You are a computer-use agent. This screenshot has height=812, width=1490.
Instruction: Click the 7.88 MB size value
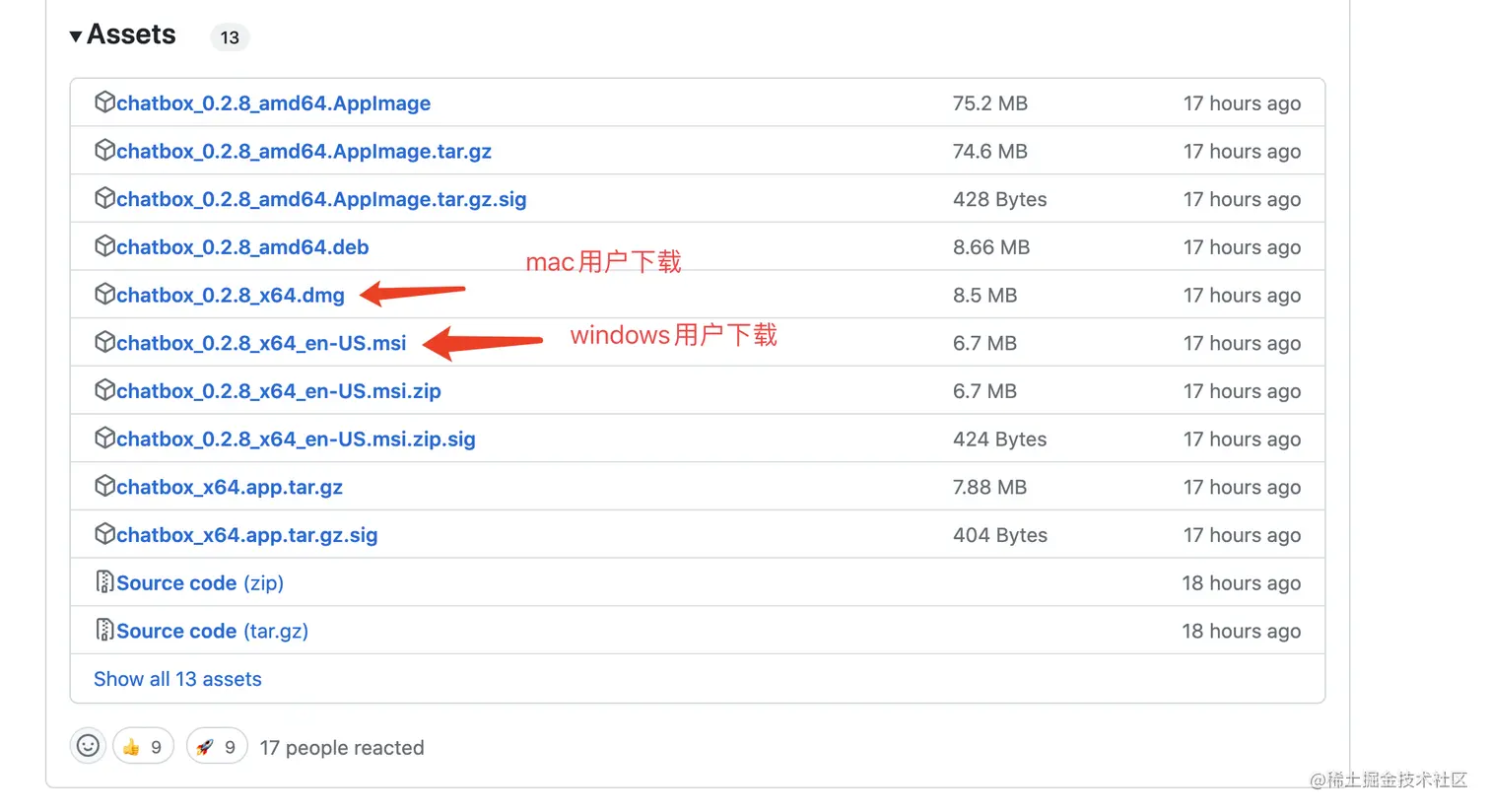(x=990, y=488)
